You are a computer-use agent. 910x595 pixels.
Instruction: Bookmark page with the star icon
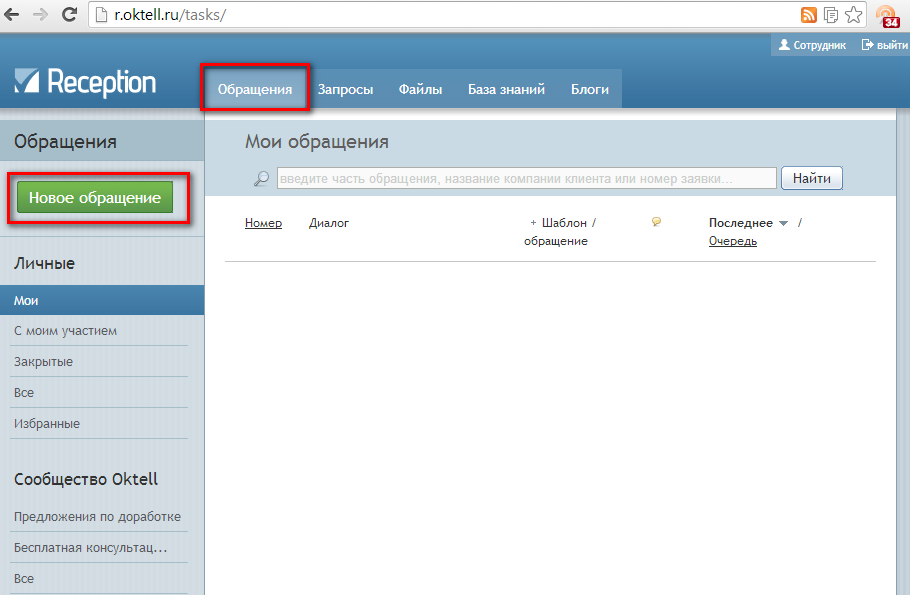click(853, 15)
